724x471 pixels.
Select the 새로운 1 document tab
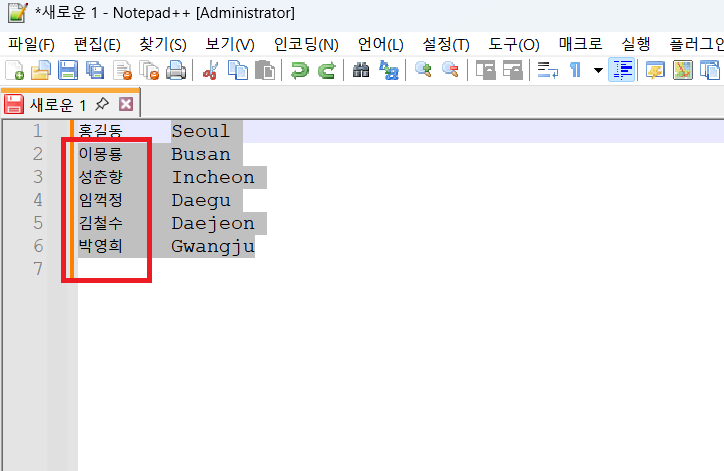pyautogui.click(x=58, y=105)
